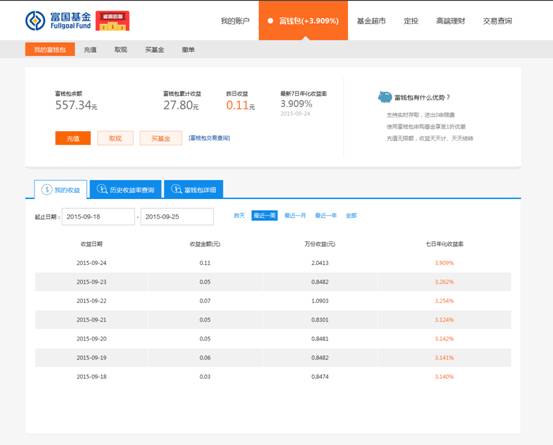553x445 pixels.
Task: Select 买基金 in the sub-navigation bar
Action: click(x=154, y=50)
